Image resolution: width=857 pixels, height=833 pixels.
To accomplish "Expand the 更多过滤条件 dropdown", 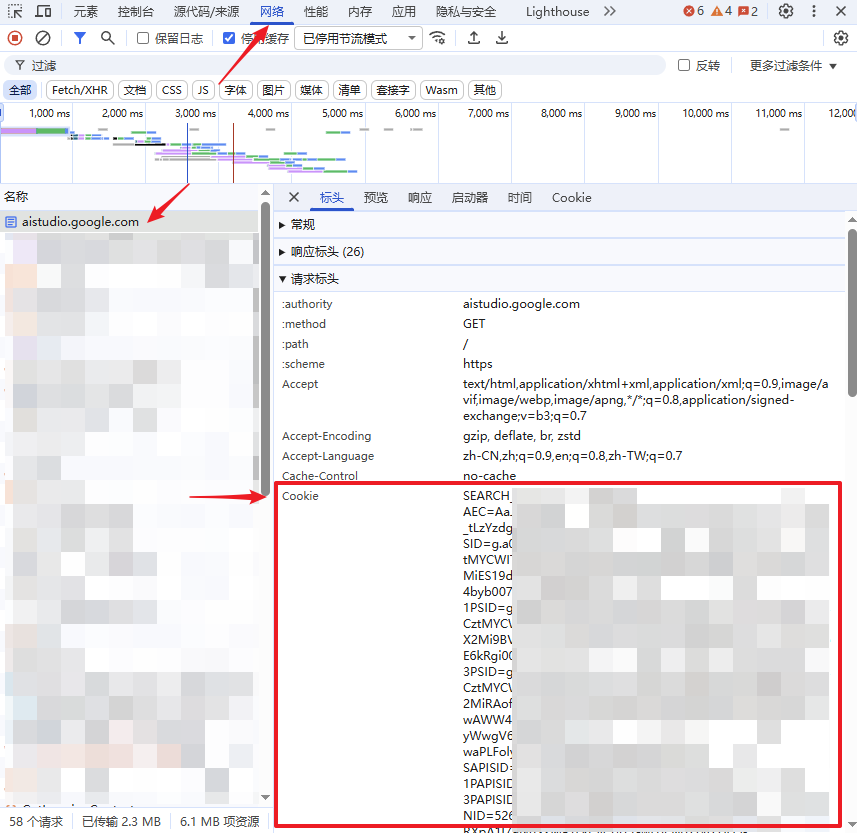I will [793, 65].
